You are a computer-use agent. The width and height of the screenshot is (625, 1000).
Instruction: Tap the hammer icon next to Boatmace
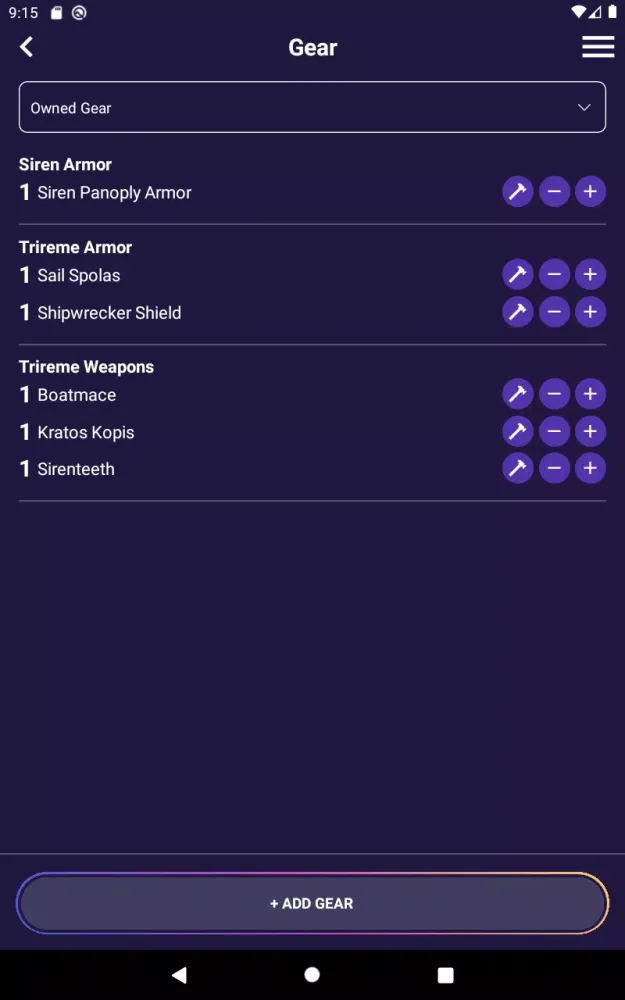pos(517,394)
